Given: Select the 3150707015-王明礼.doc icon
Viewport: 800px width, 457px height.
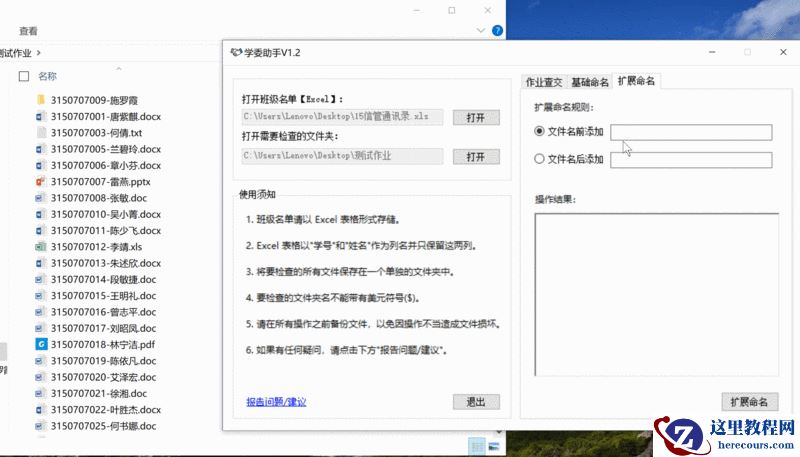Looking at the screenshot, I should coord(41,296).
